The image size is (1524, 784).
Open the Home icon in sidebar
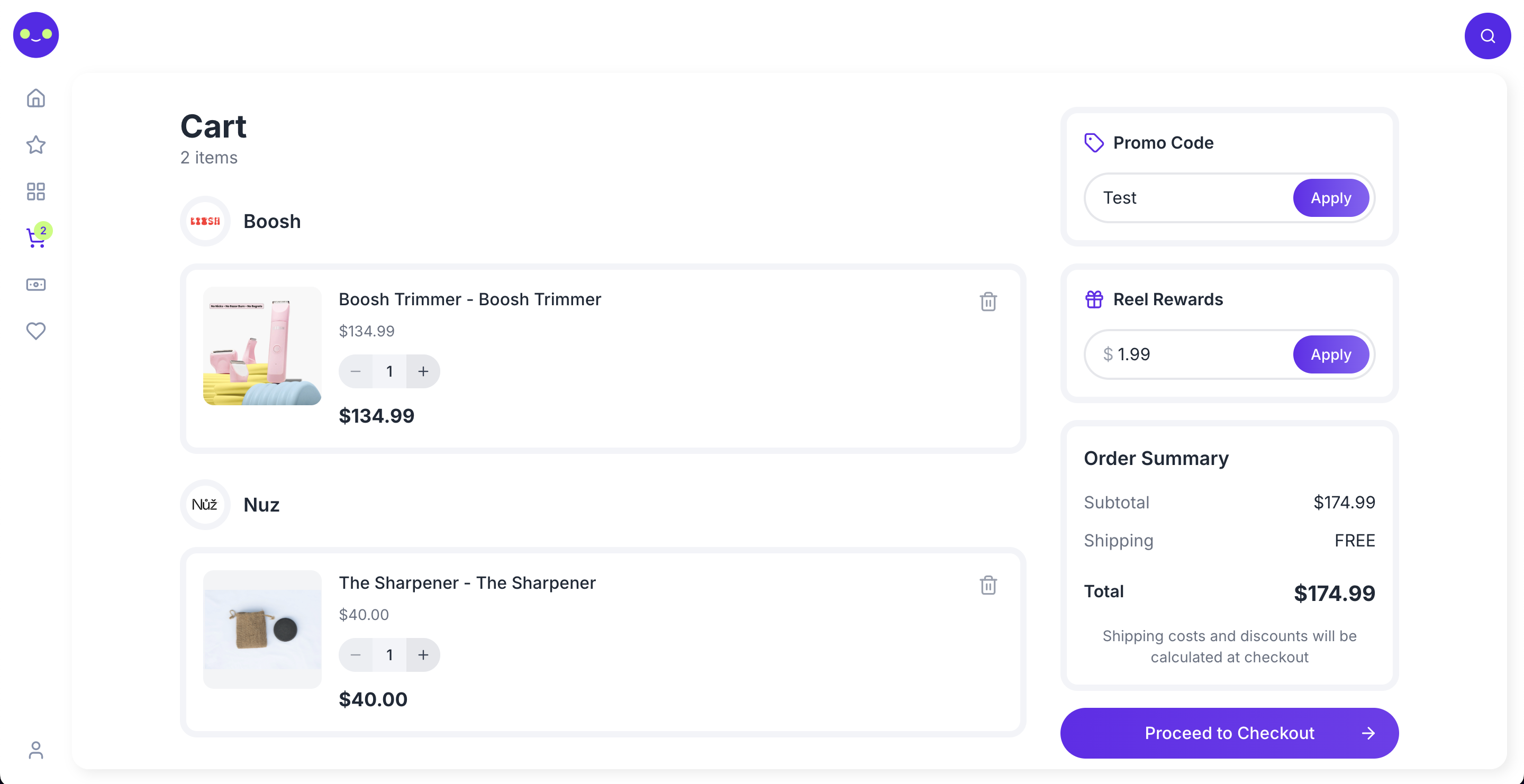tap(35, 98)
